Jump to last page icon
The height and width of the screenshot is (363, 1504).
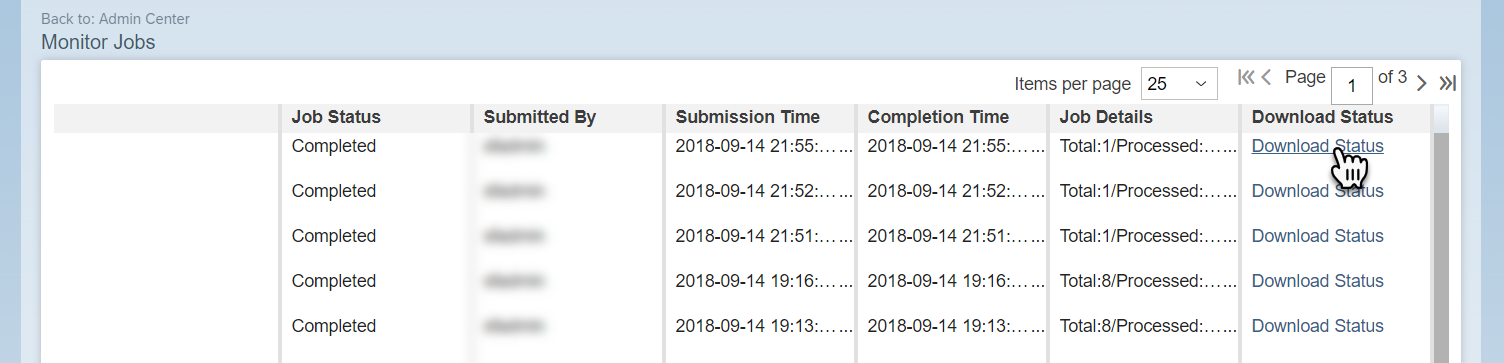pyautogui.click(x=1447, y=83)
